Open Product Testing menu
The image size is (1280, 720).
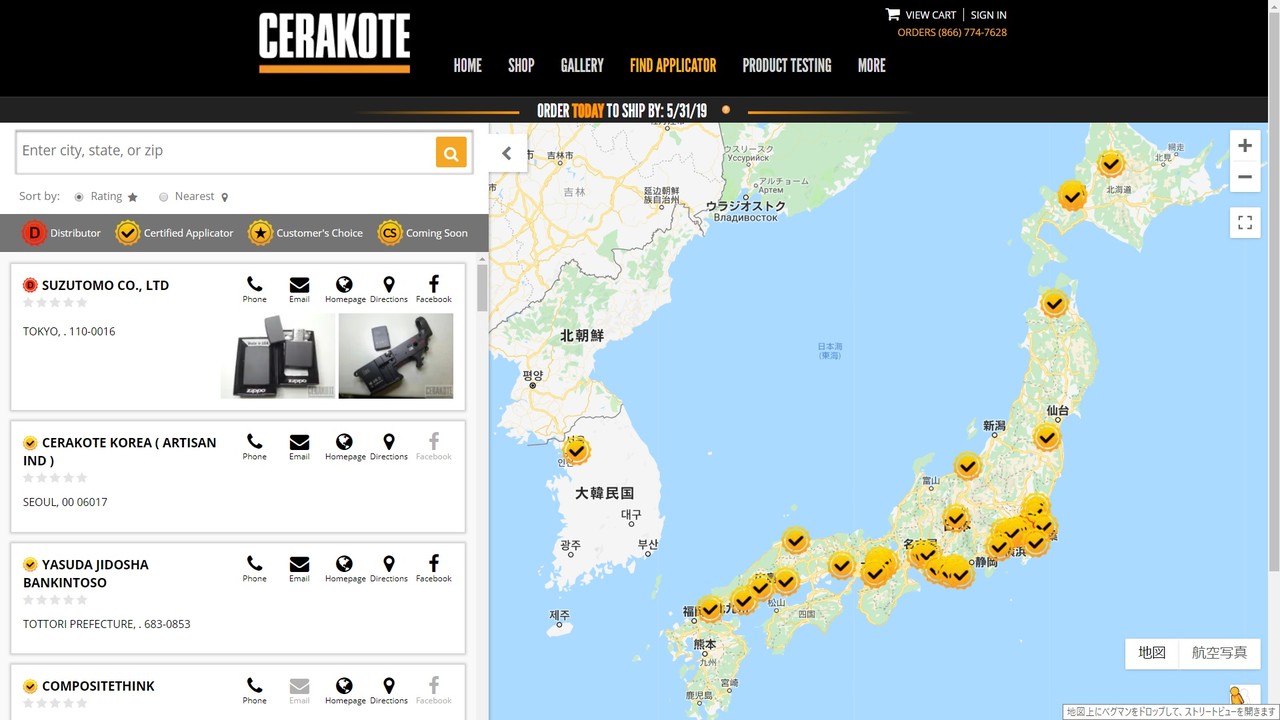point(787,65)
